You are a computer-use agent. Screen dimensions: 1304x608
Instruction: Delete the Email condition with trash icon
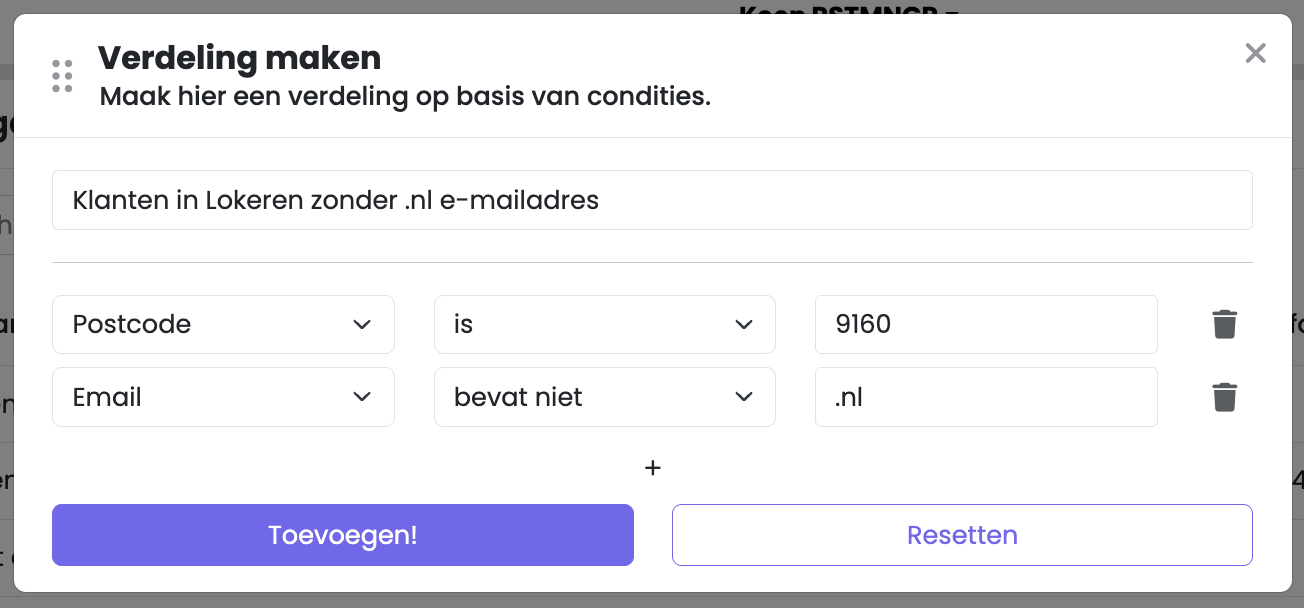pyautogui.click(x=1225, y=397)
